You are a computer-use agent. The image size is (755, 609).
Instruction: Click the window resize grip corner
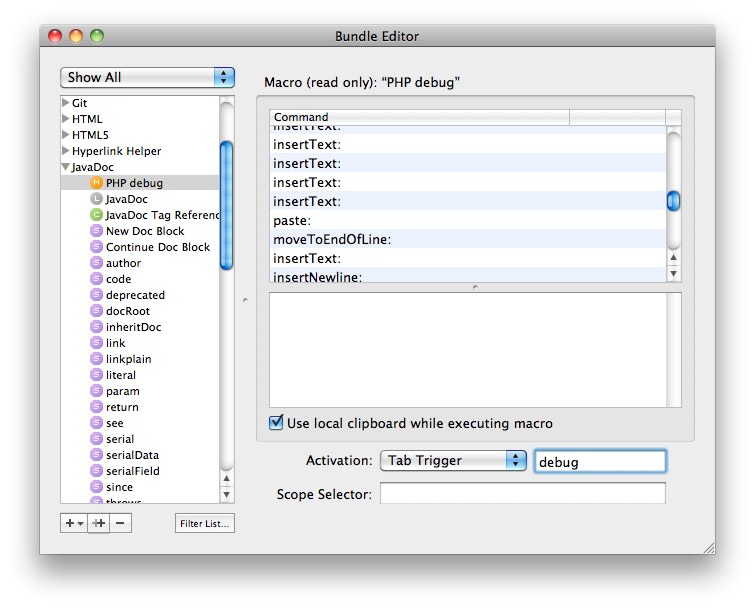click(709, 548)
